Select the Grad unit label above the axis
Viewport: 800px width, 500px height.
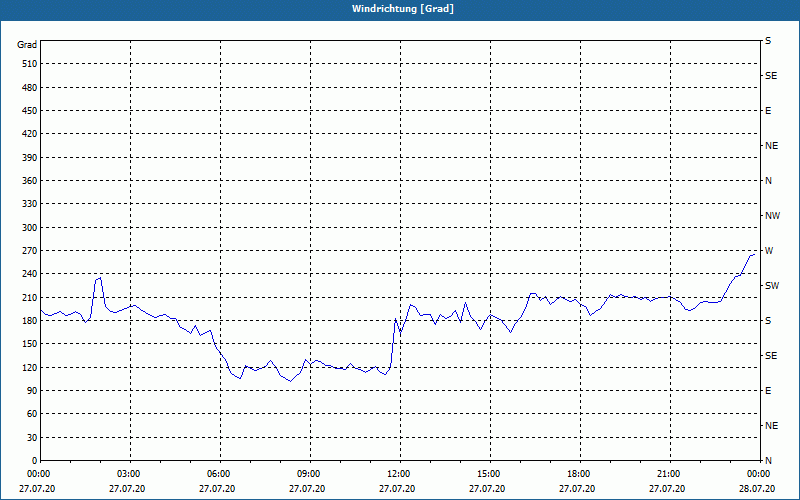(x=27, y=45)
